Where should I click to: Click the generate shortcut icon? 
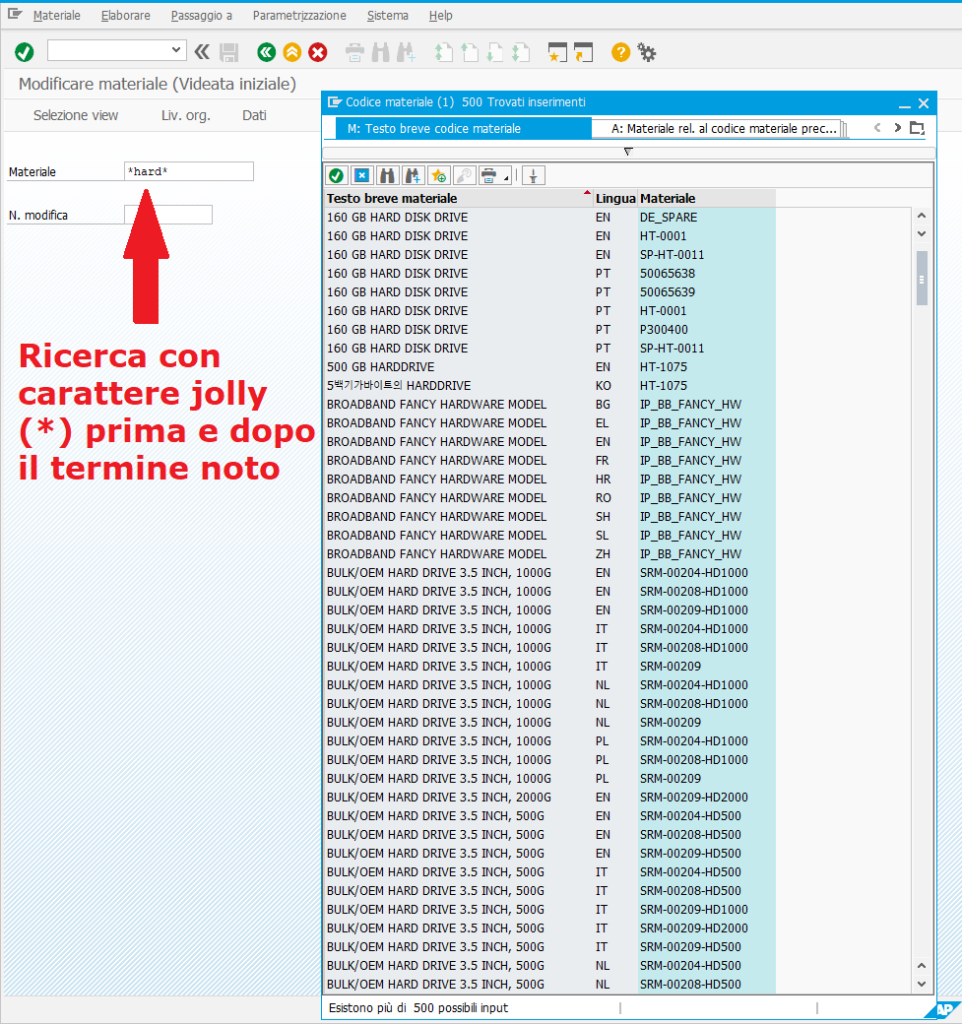[x=583, y=52]
